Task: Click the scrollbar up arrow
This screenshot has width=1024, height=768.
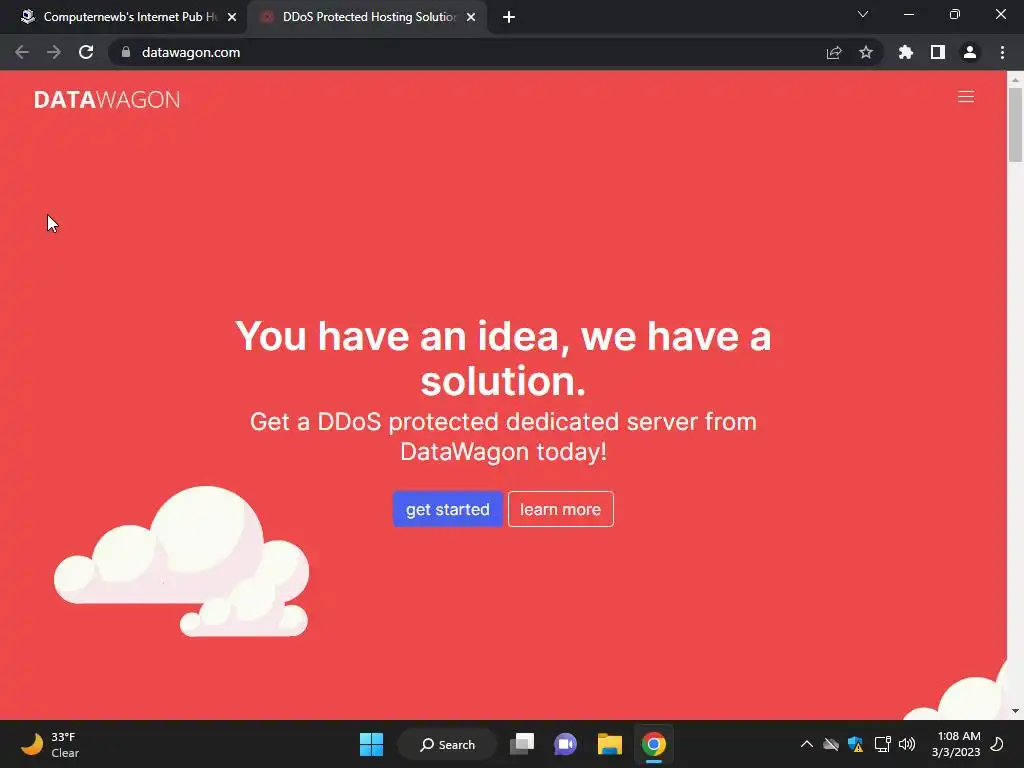Action: tap(1015, 79)
